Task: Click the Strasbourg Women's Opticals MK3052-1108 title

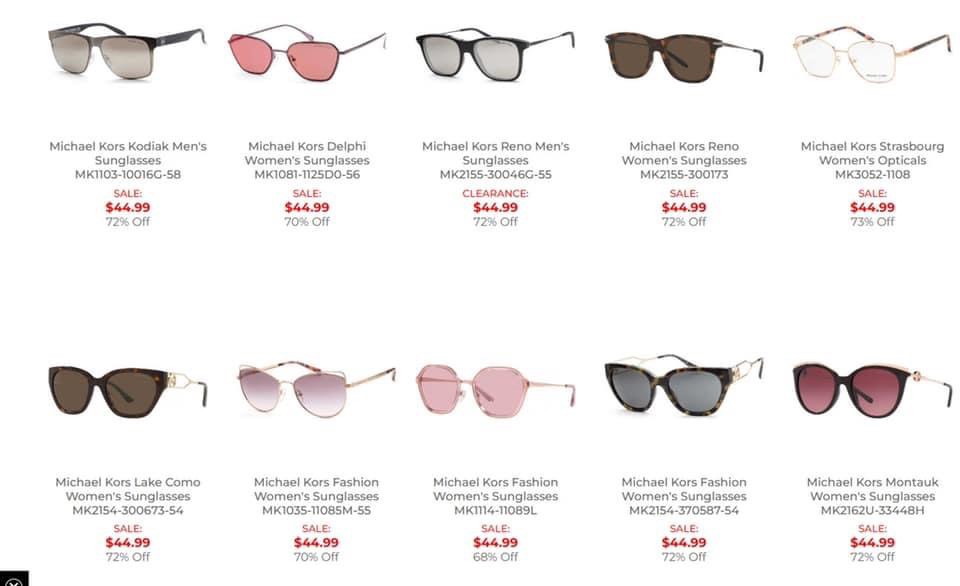Action: click(x=872, y=160)
